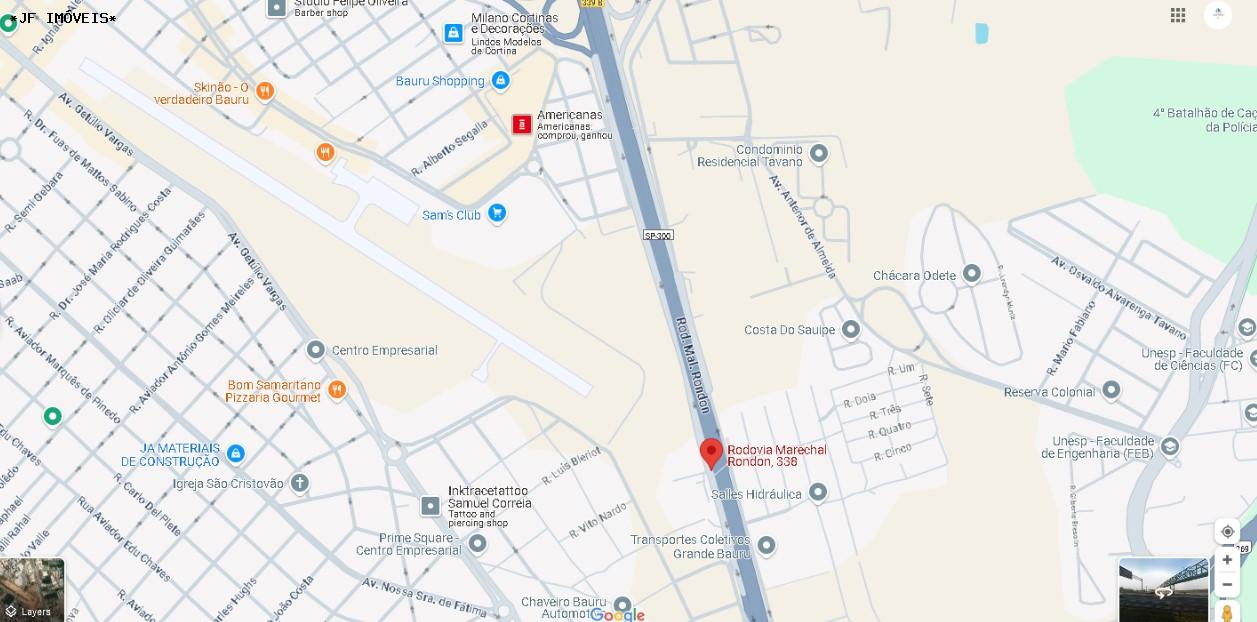Click the Americanas red store icon
This screenshot has width=1257, height=622.
click(x=522, y=124)
